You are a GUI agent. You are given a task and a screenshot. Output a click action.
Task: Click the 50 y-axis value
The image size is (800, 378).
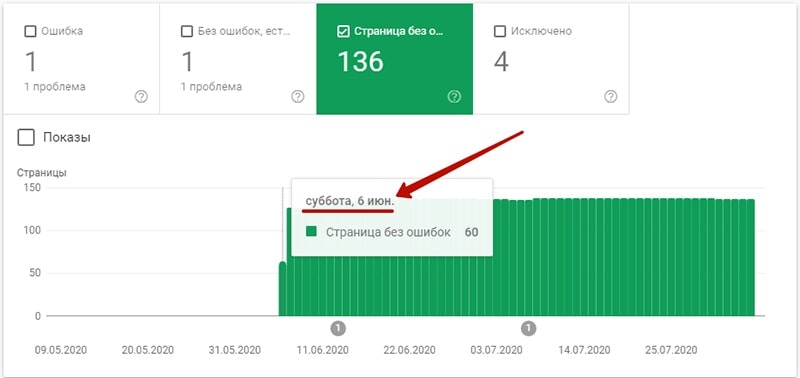point(35,273)
